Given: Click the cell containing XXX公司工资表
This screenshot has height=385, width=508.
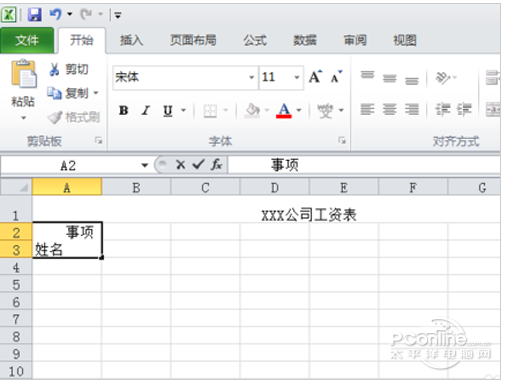Looking at the screenshot, I should click(308, 215).
